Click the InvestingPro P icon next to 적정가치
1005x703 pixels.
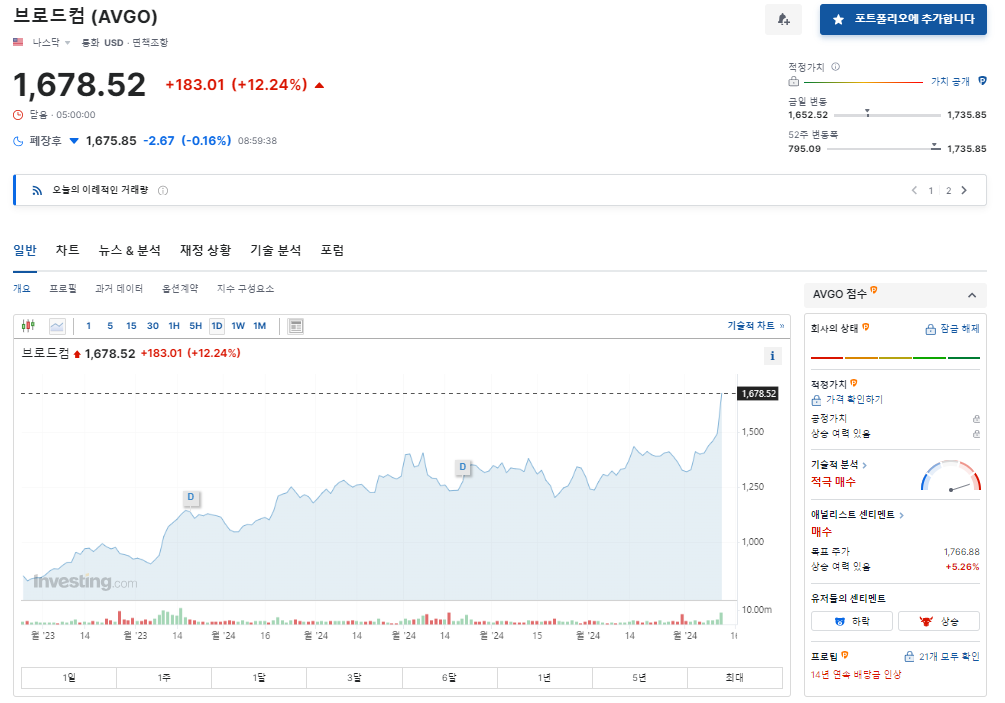[x=854, y=383]
